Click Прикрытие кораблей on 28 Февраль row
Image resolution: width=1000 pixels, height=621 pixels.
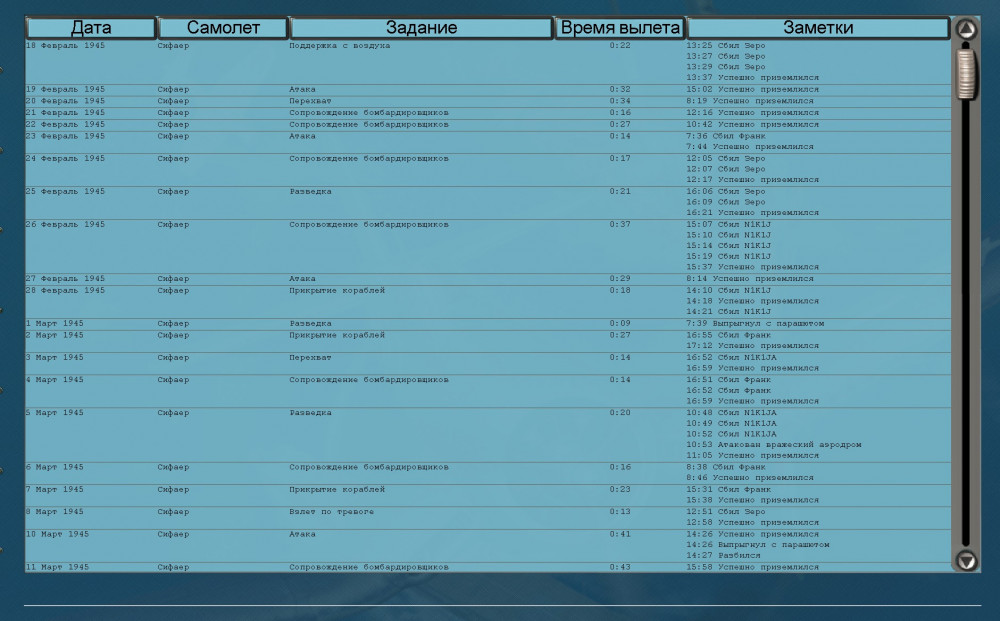pos(337,291)
